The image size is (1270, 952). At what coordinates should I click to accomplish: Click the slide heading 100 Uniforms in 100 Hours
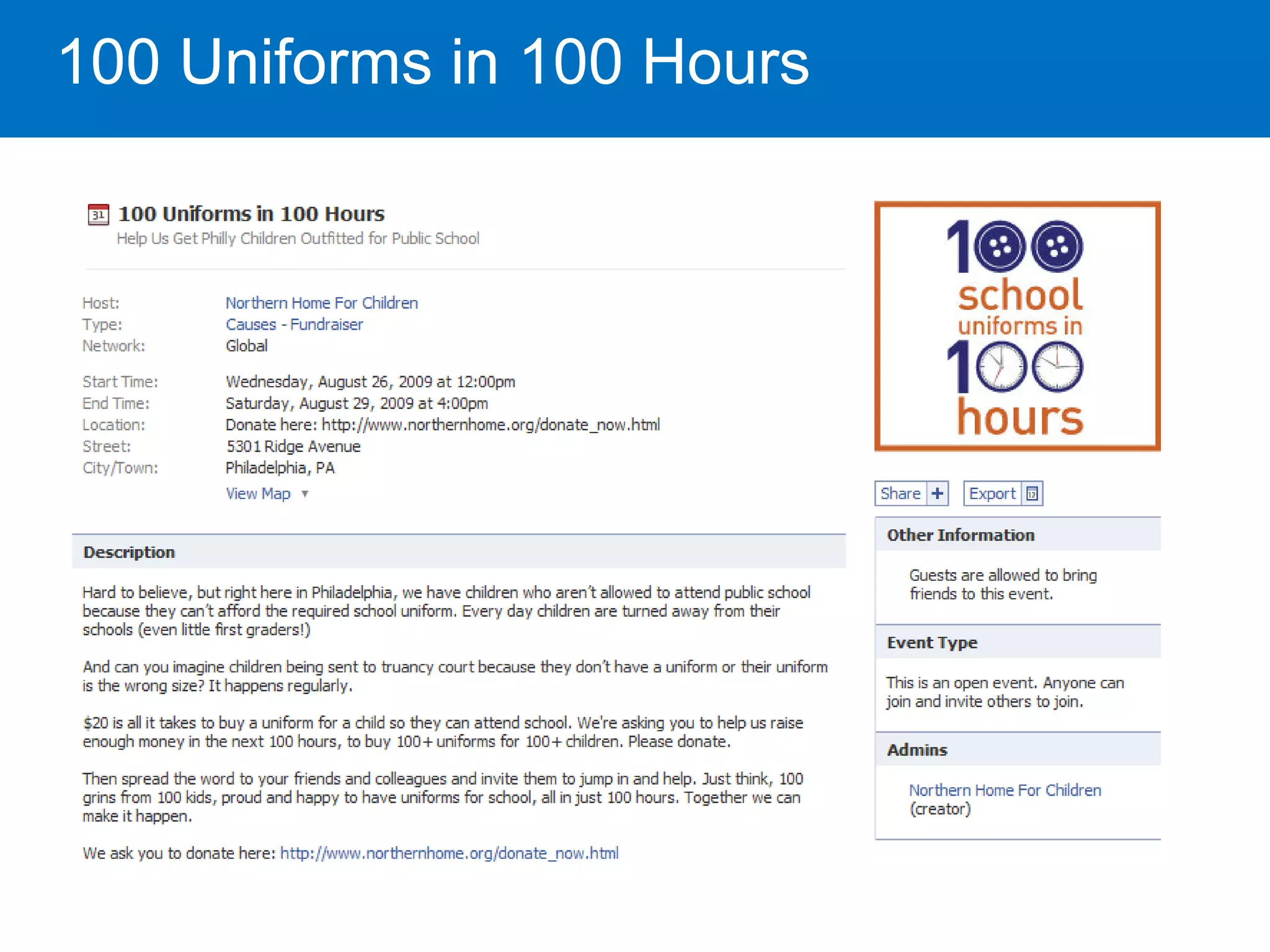(433, 62)
